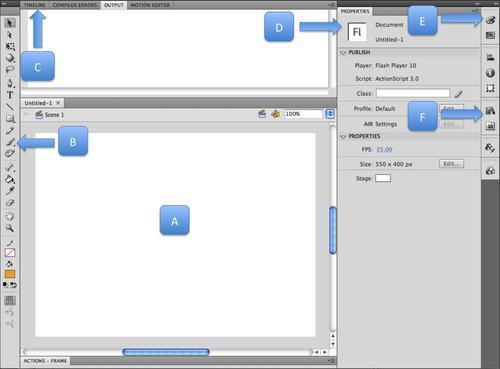The width and height of the screenshot is (500, 369).
Task: Select the Lasso tool
Action: [x=10, y=70]
